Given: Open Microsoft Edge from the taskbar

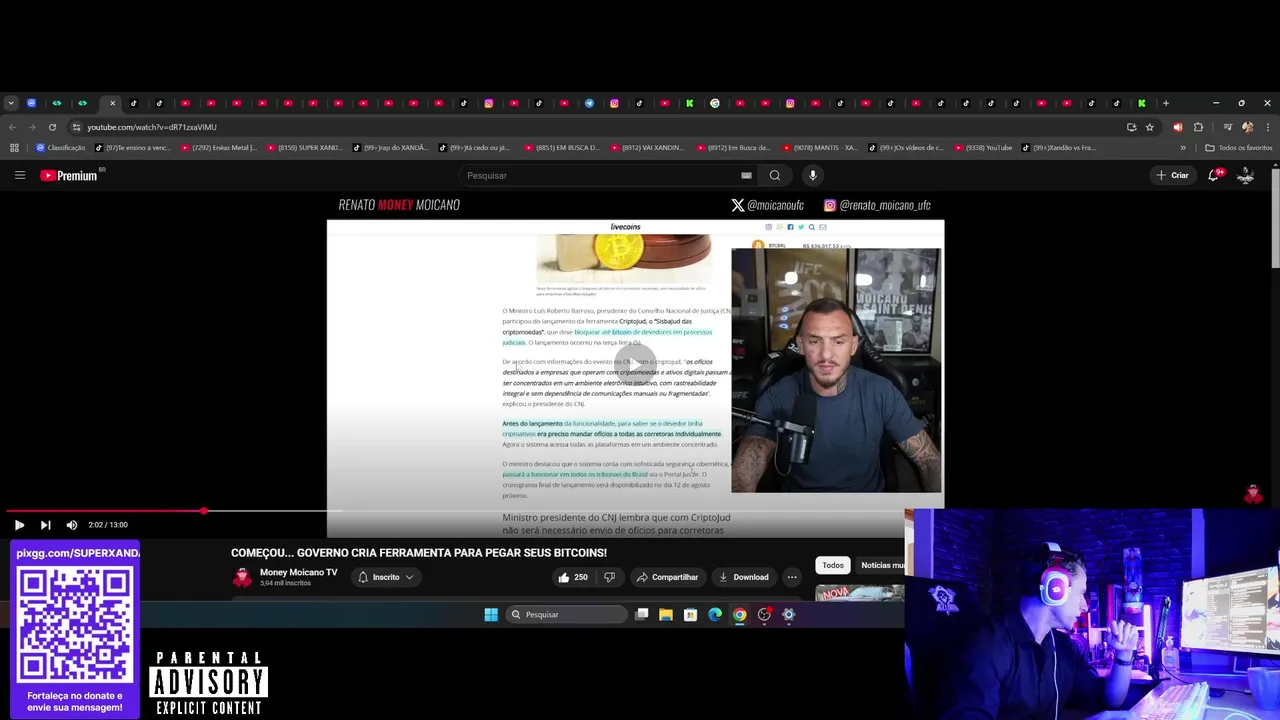Looking at the screenshot, I should coord(715,615).
